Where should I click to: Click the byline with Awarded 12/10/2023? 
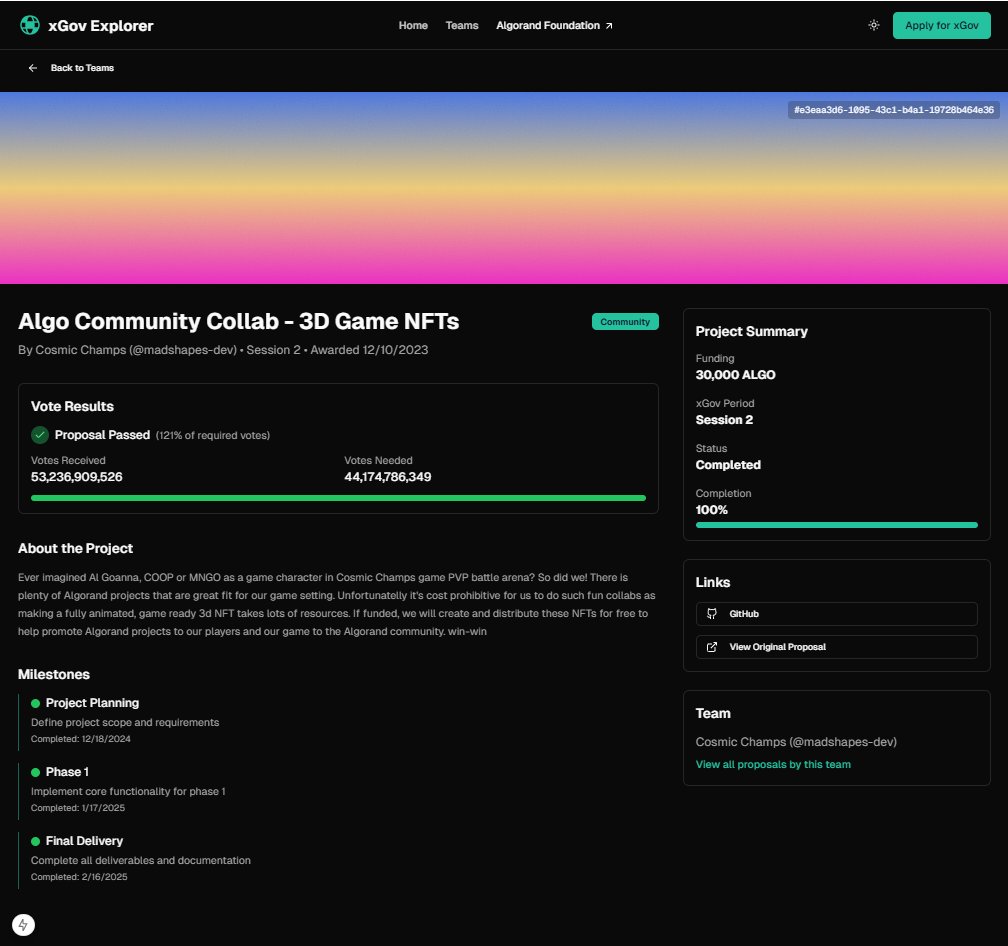(223, 350)
